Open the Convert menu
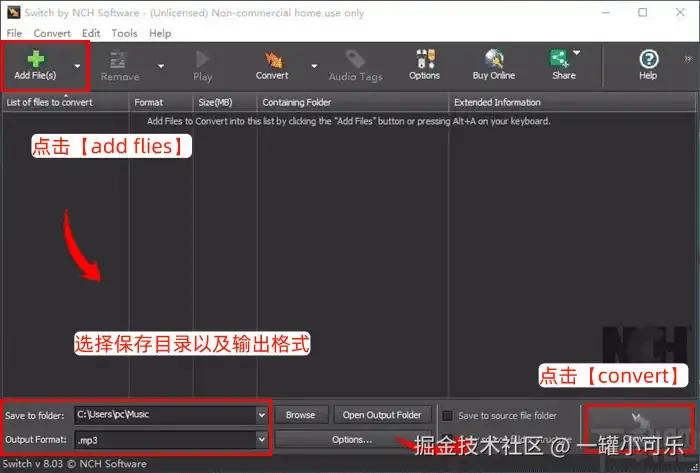700x473 pixels. [52, 33]
